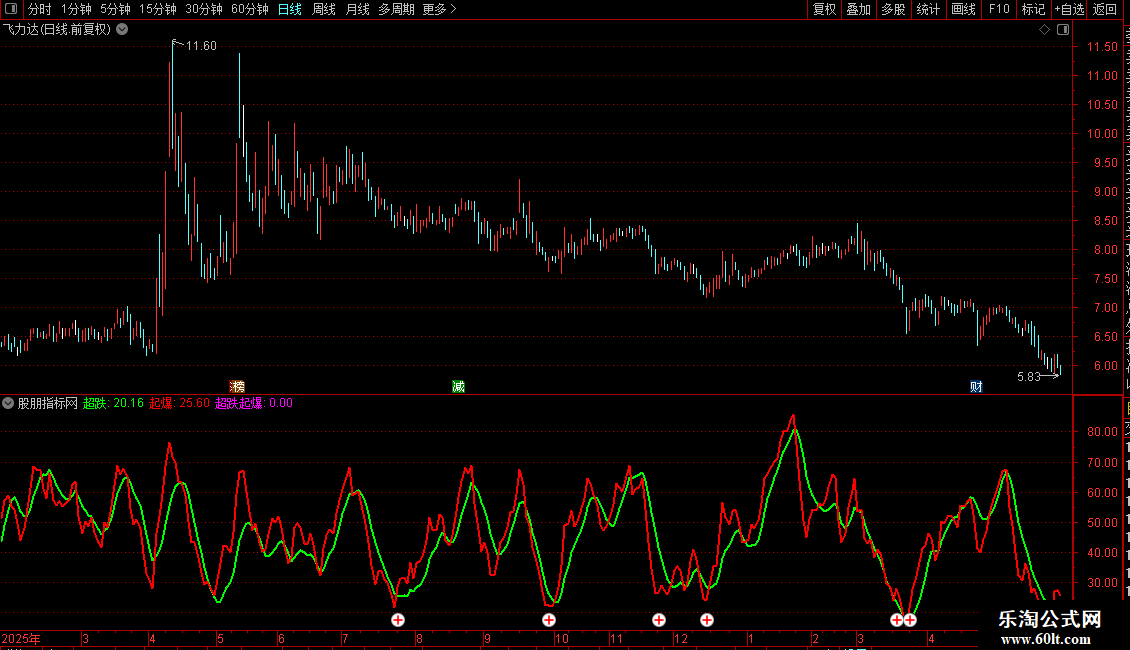The image size is (1130, 650).
Task: Click the 11.60 high price label
Action: tap(201, 46)
